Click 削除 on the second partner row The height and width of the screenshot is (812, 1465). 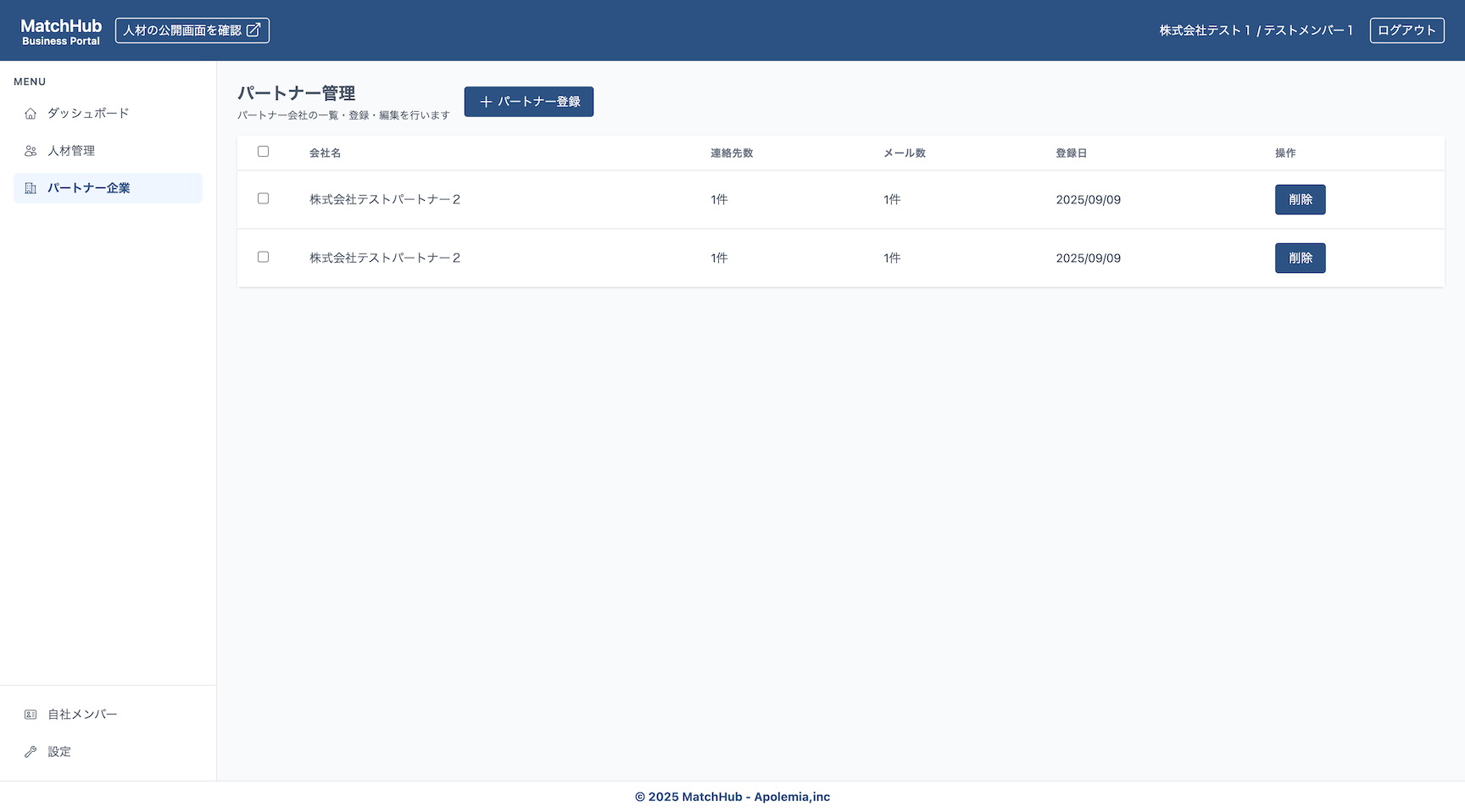1300,258
